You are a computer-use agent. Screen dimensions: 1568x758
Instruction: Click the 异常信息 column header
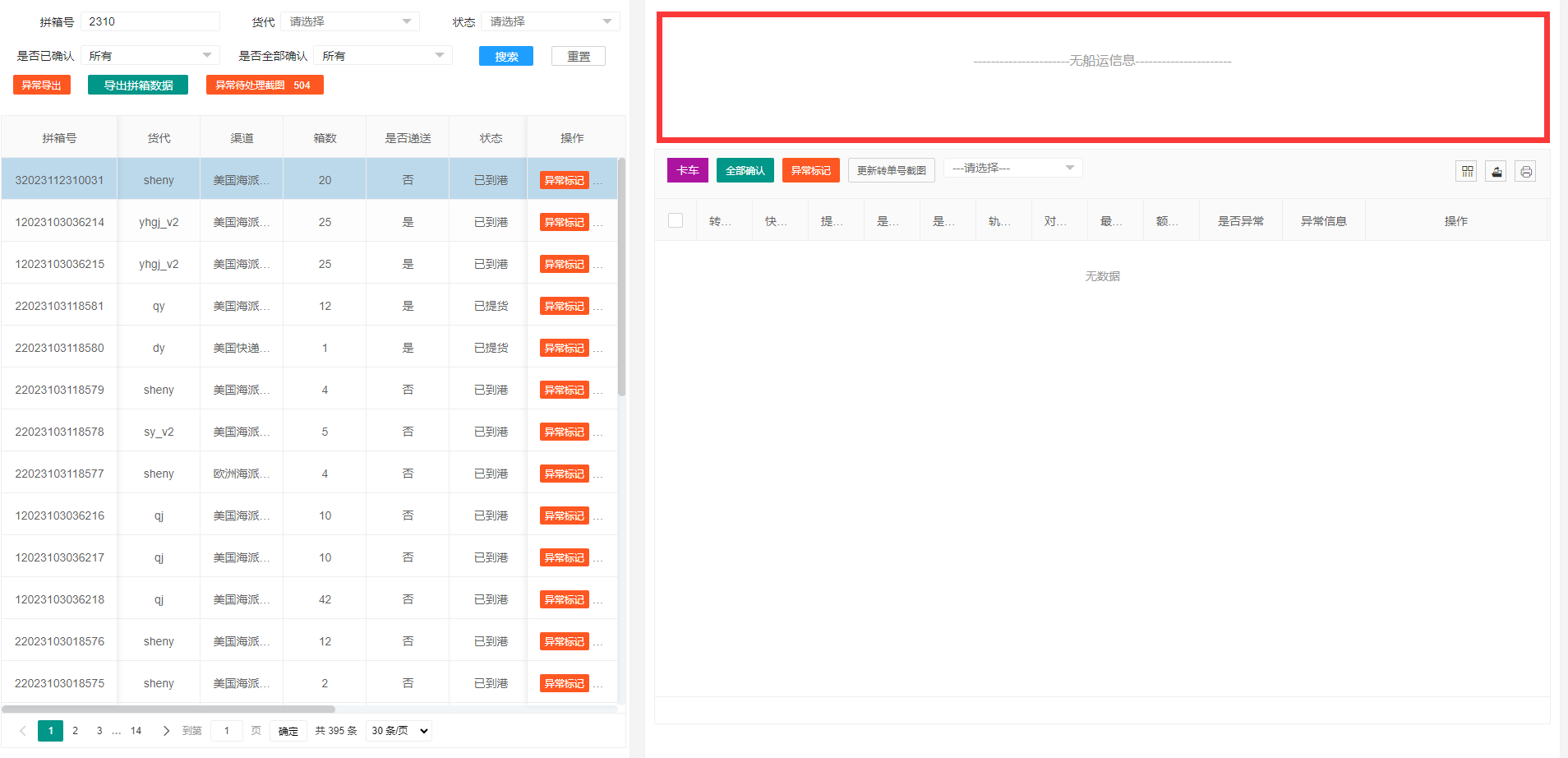pyautogui.click(x=1324, y=221)
